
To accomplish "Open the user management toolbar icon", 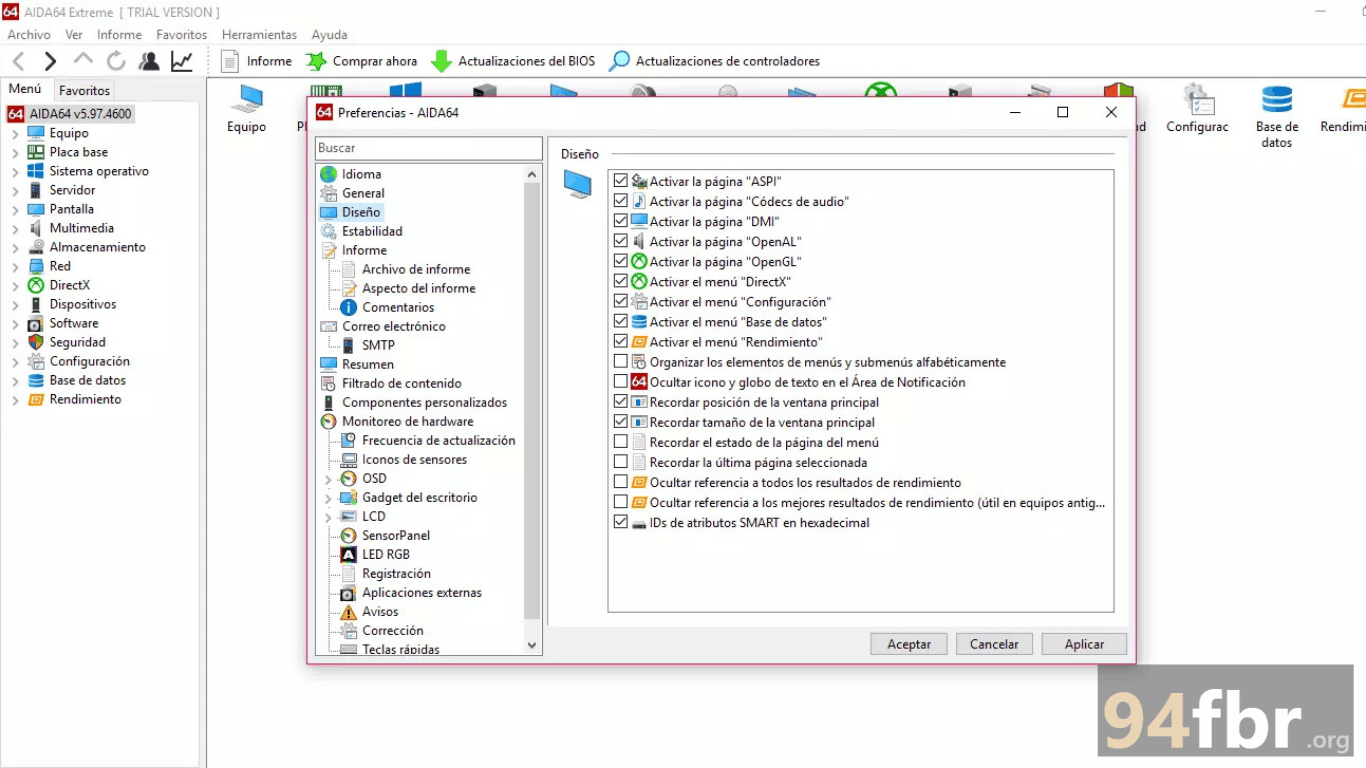I will 149,61.
